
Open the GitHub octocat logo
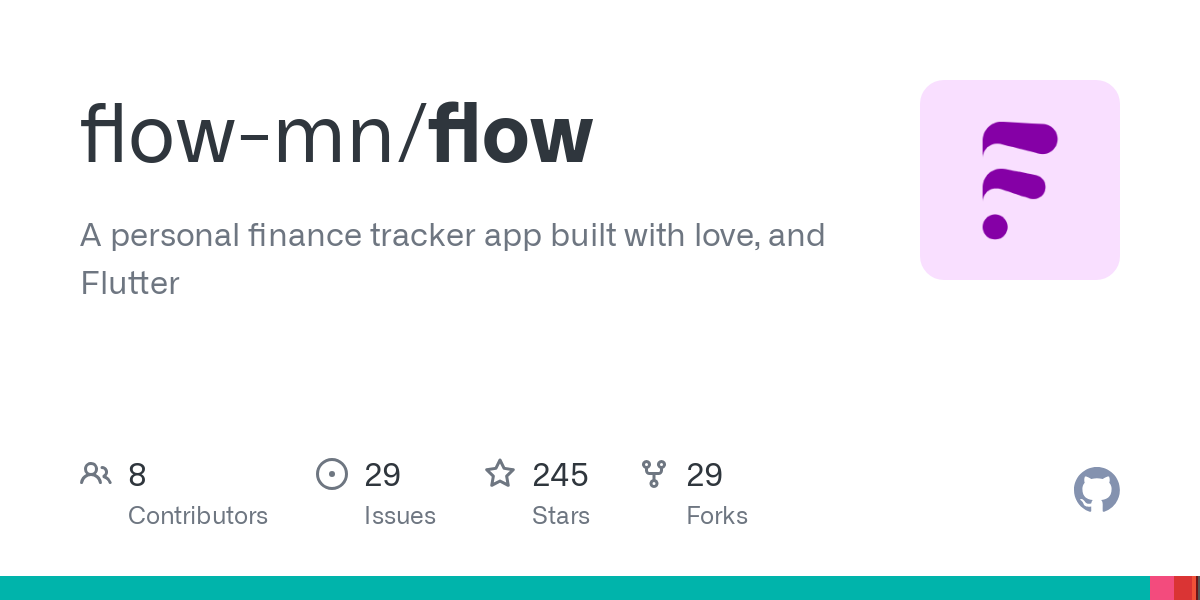click(1097, 490)
